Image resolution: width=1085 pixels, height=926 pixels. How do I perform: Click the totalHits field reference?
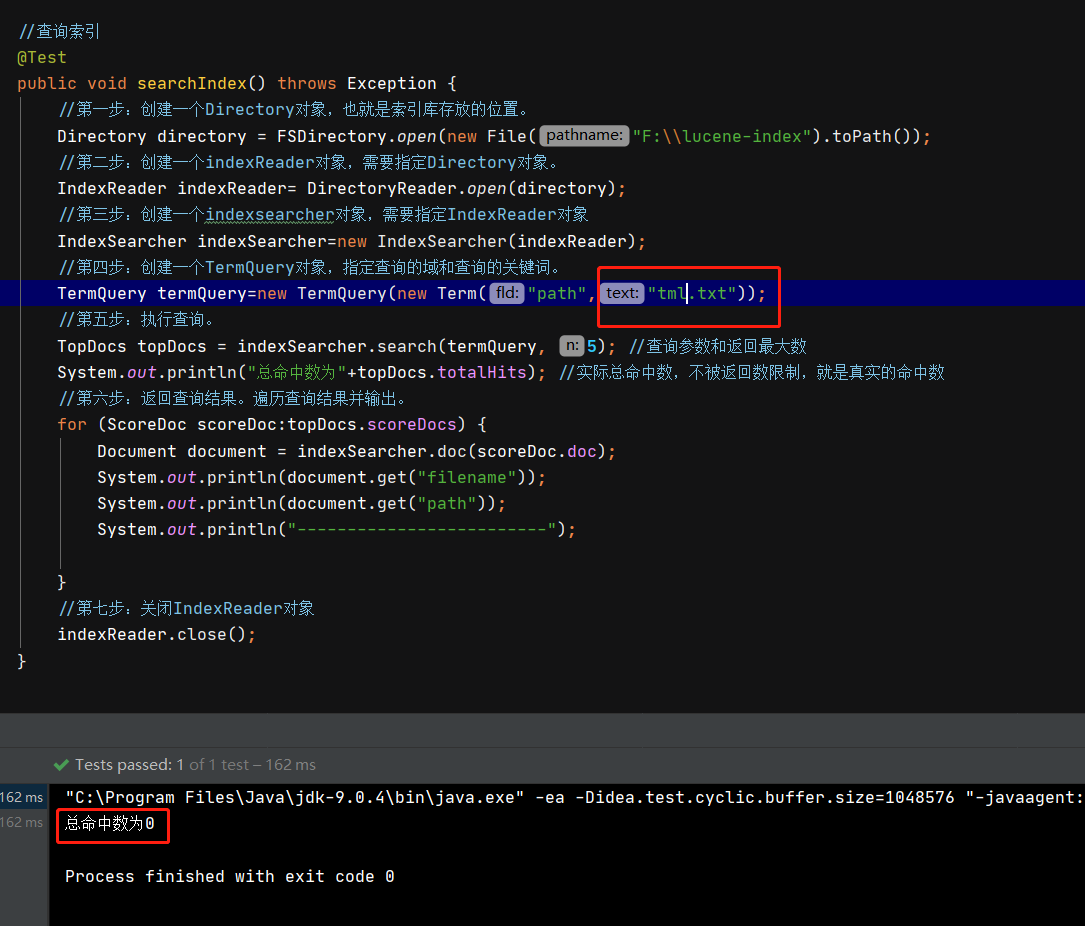(482, 372)
